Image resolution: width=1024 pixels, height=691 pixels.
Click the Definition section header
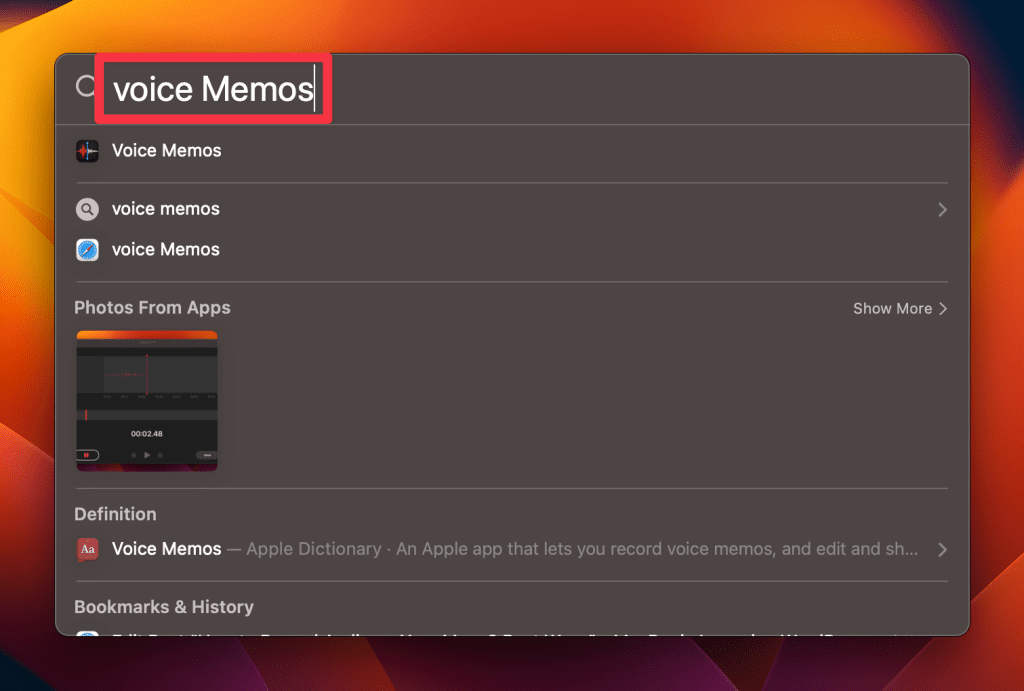click(115, 514)
